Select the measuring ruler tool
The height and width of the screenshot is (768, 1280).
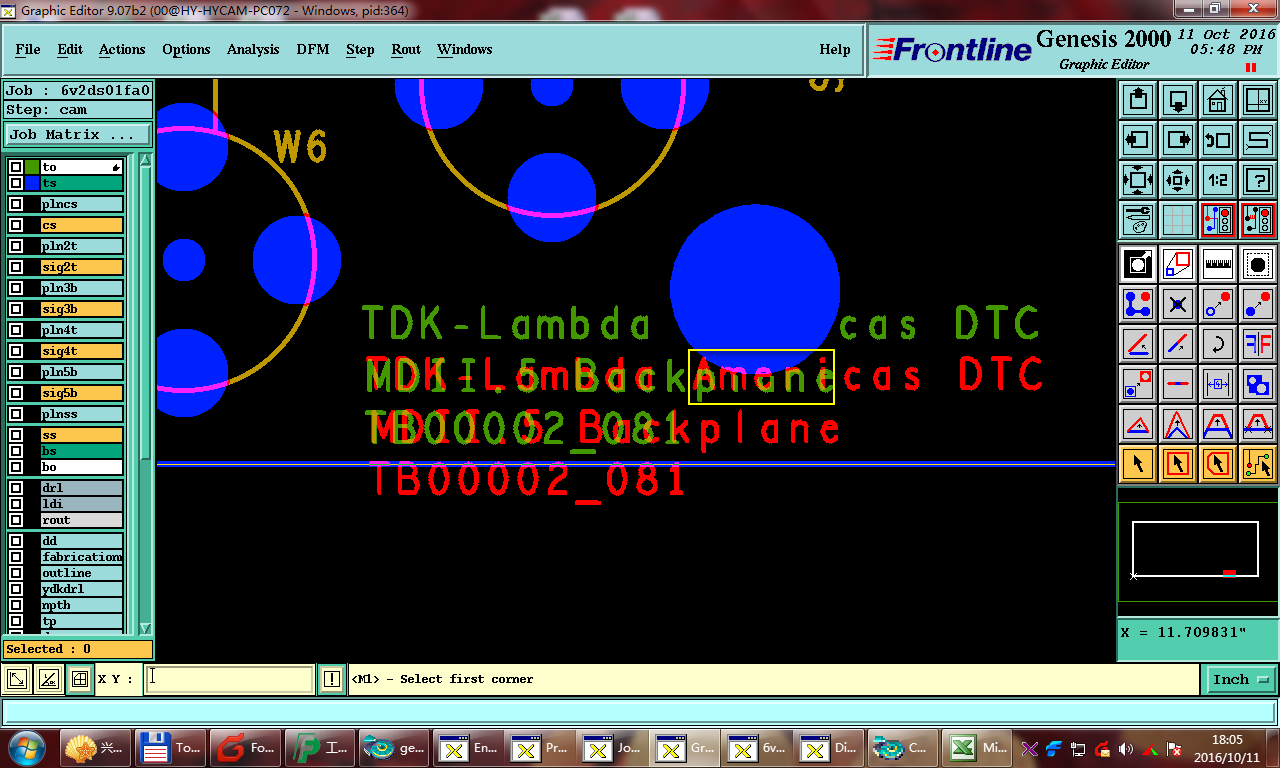[1218, 265]
